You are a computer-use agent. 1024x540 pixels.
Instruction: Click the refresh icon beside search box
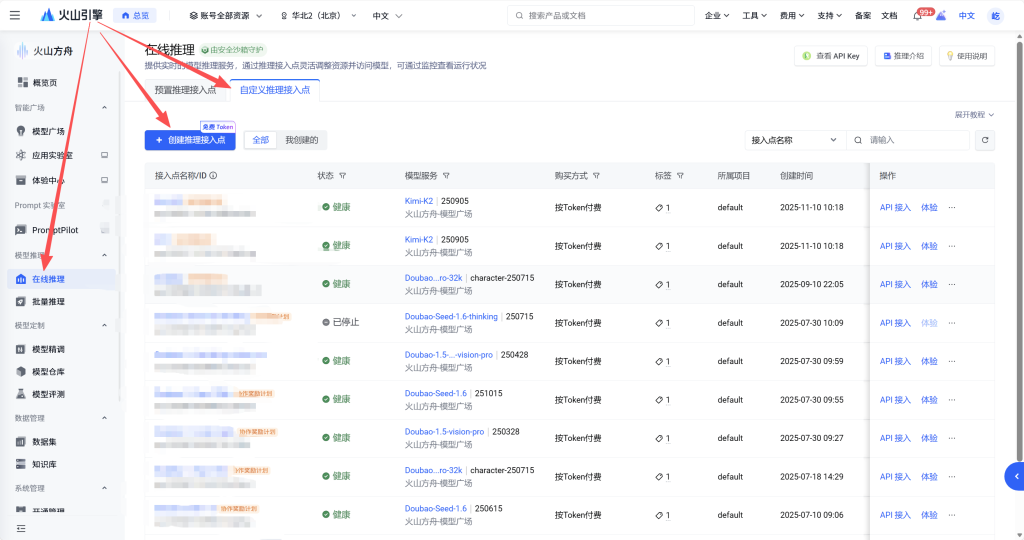point(985,141)
